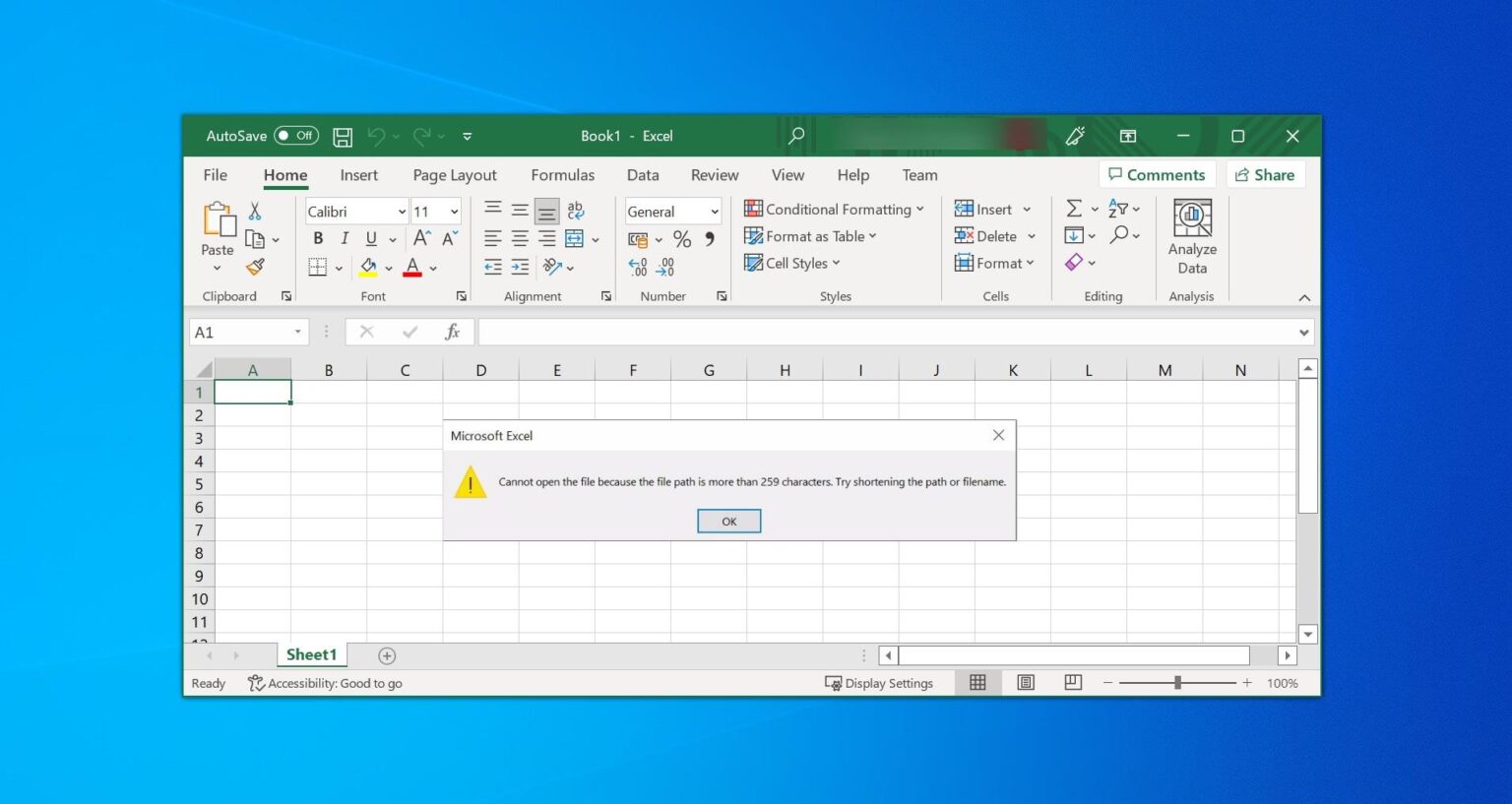Apply Italic formatting

tap(345, 238)
